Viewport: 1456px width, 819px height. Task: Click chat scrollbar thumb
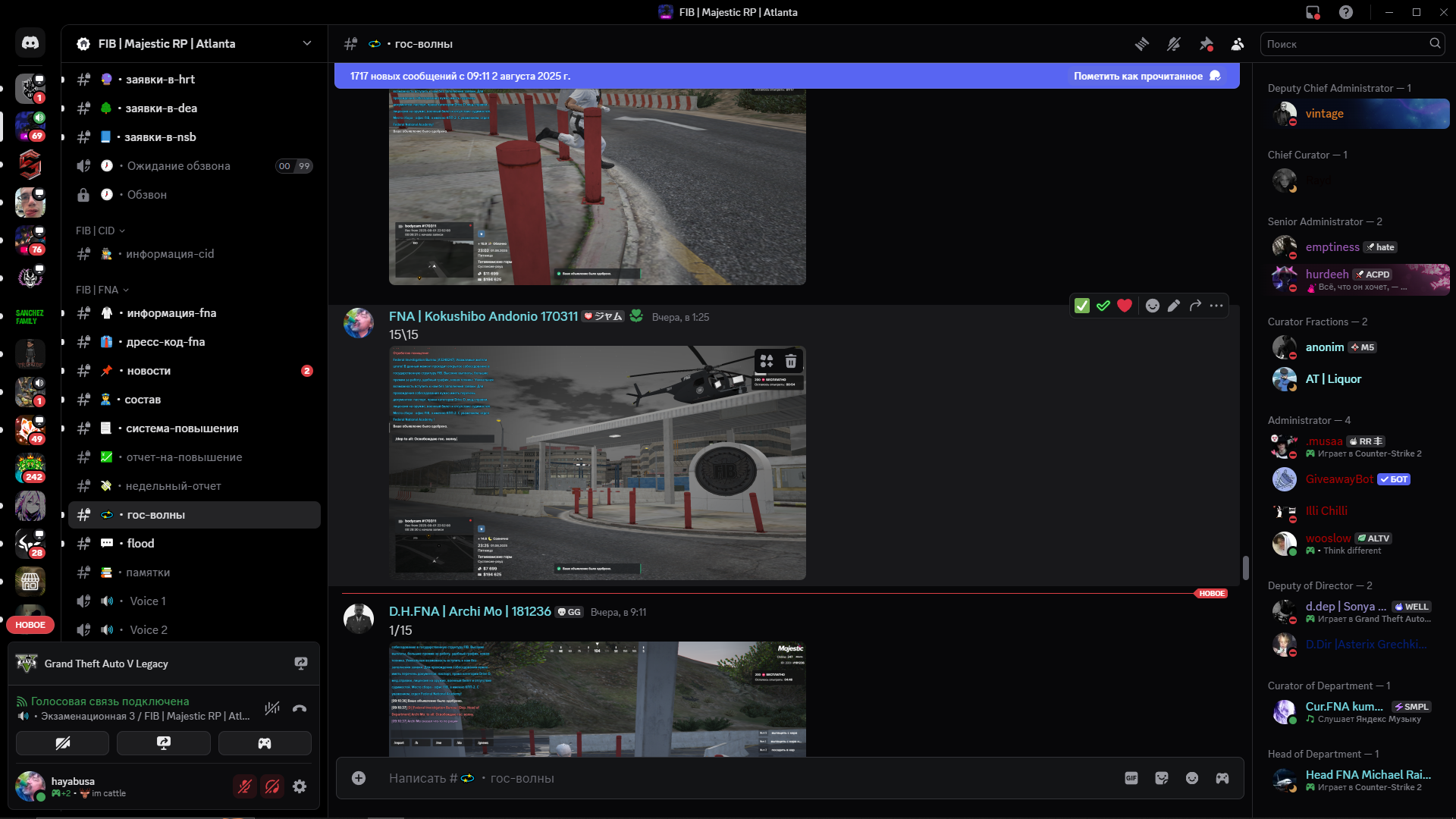pos(1245,568)
